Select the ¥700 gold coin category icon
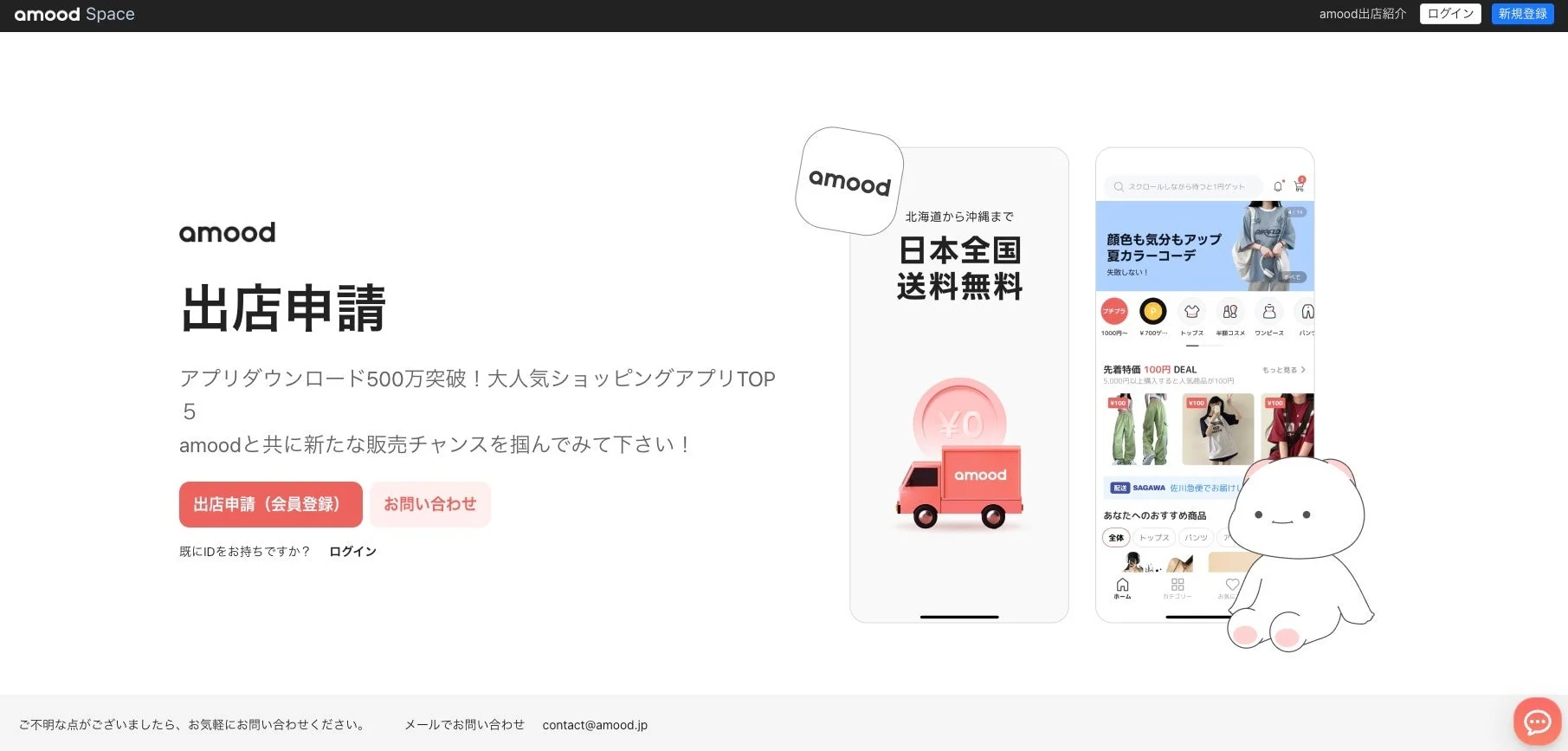This screenshot has width=1568, height=751. tap(1153, 311)
